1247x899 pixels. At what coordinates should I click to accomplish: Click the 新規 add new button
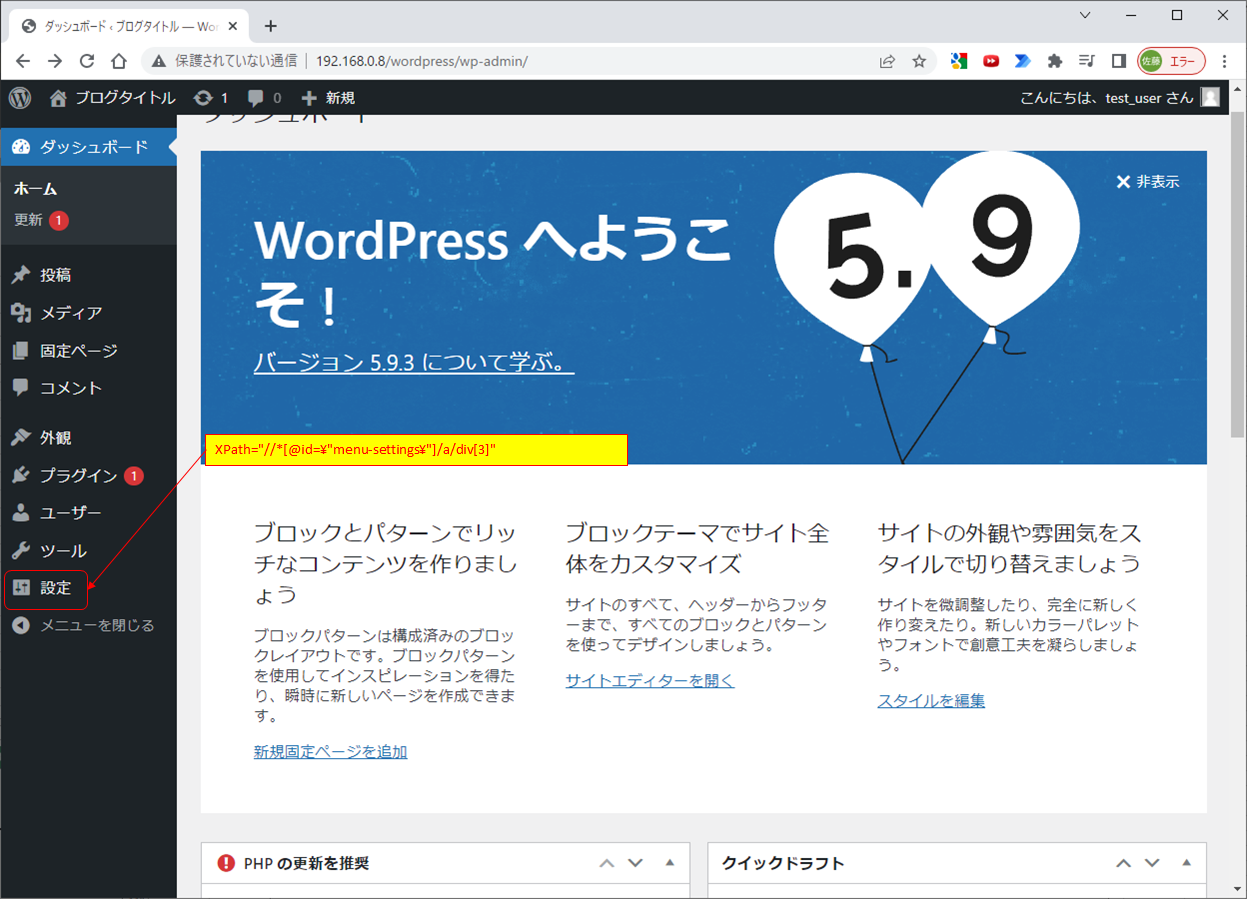tap(328, 98)
